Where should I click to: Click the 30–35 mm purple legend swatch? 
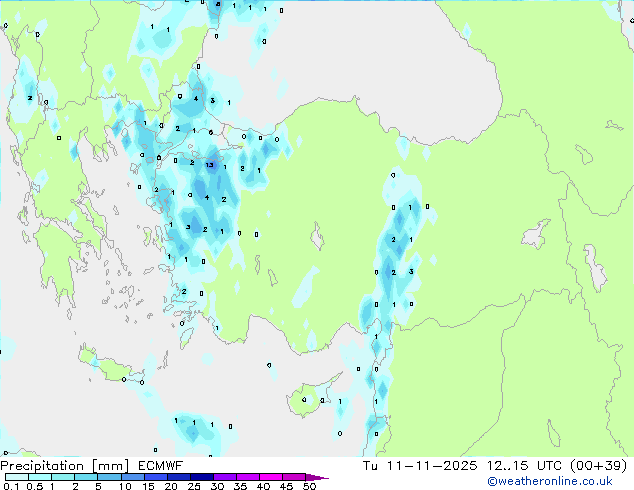coord(225,477)
